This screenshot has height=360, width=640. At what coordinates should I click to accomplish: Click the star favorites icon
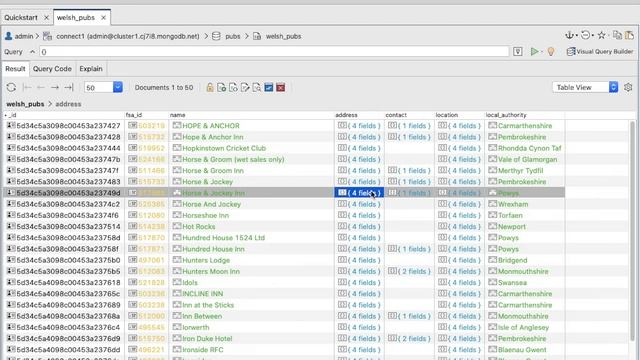click(x=601, y=36)
